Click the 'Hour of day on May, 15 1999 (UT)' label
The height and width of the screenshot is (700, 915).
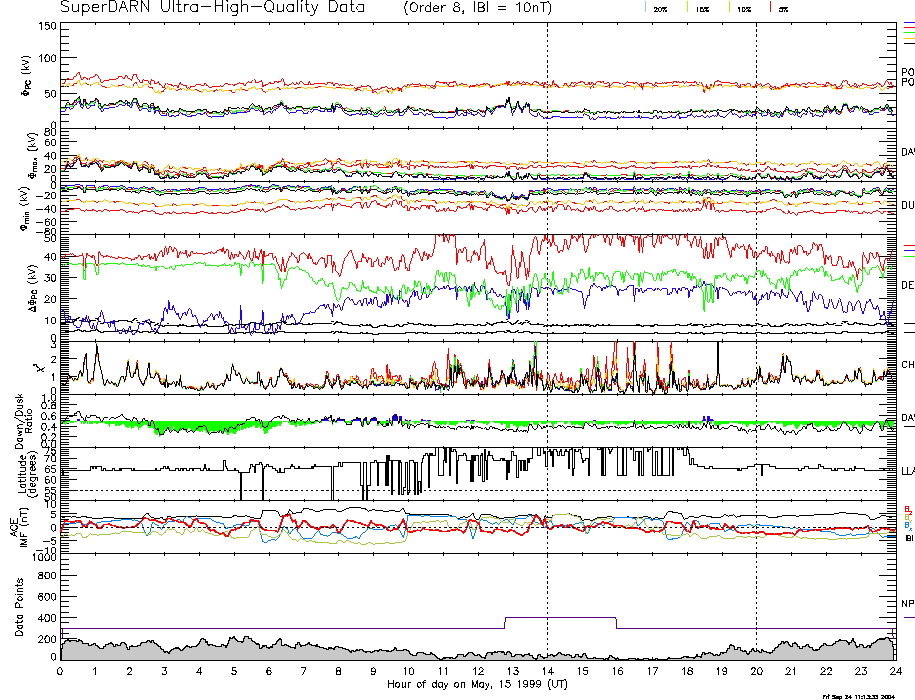click(477, 684)
